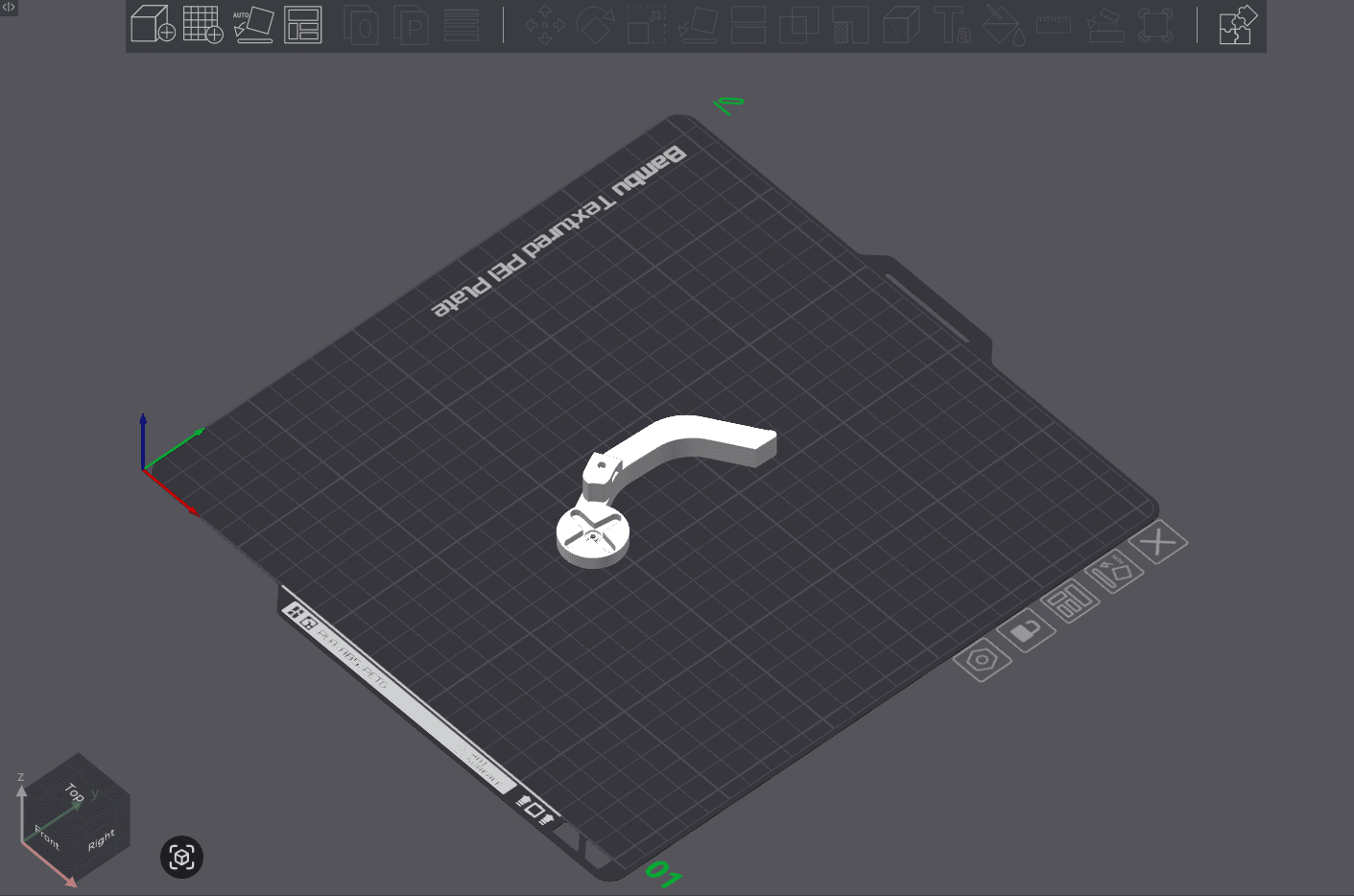Viewport: 1354px width, 896px height.
Task: Toggle the lock on the current plate
Action: pos(1025,631)
